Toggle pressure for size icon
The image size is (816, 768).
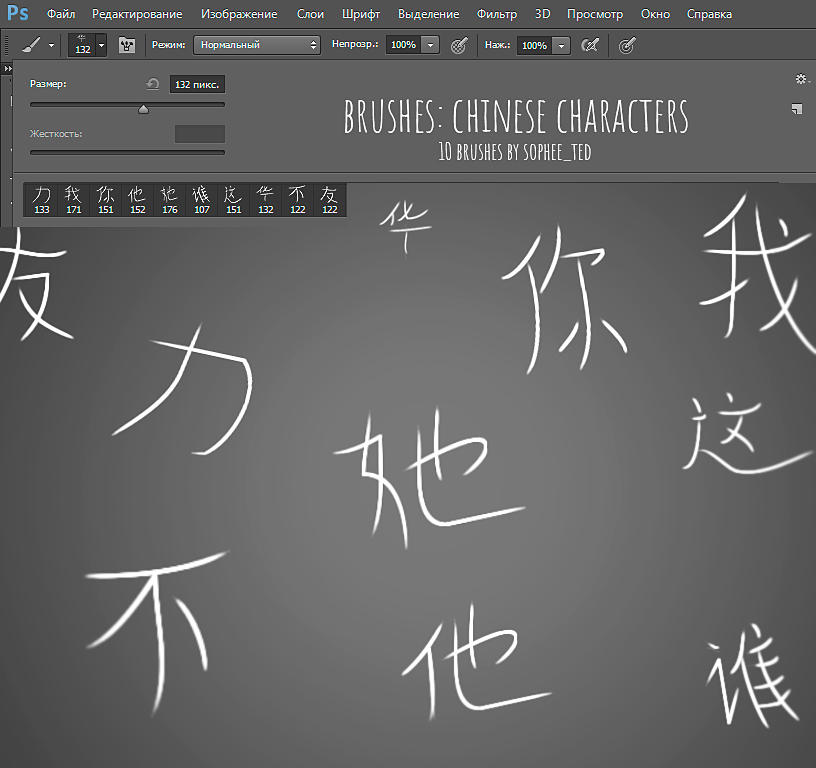point(627,45)
